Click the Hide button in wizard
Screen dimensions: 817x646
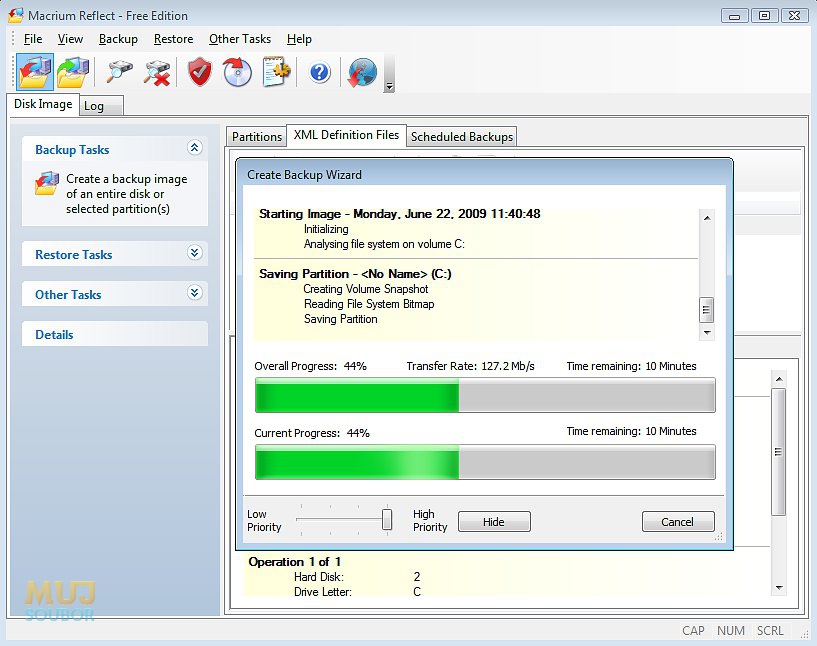pyautogui.click(x=494, y=521)
